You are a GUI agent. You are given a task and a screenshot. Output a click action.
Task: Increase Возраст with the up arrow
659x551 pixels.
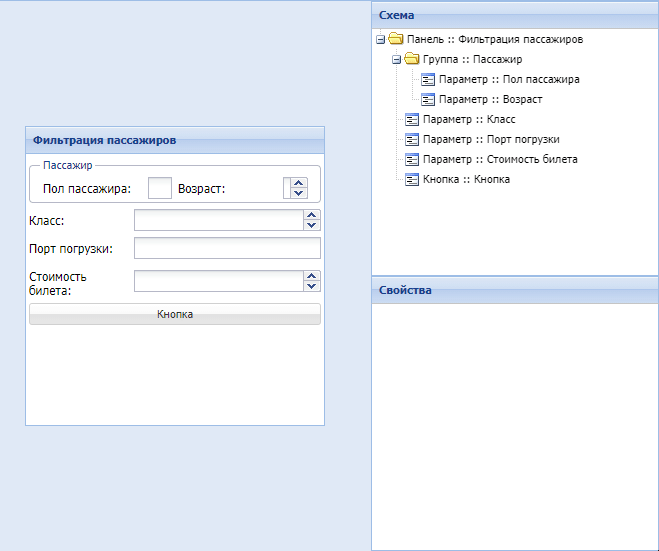299,183
